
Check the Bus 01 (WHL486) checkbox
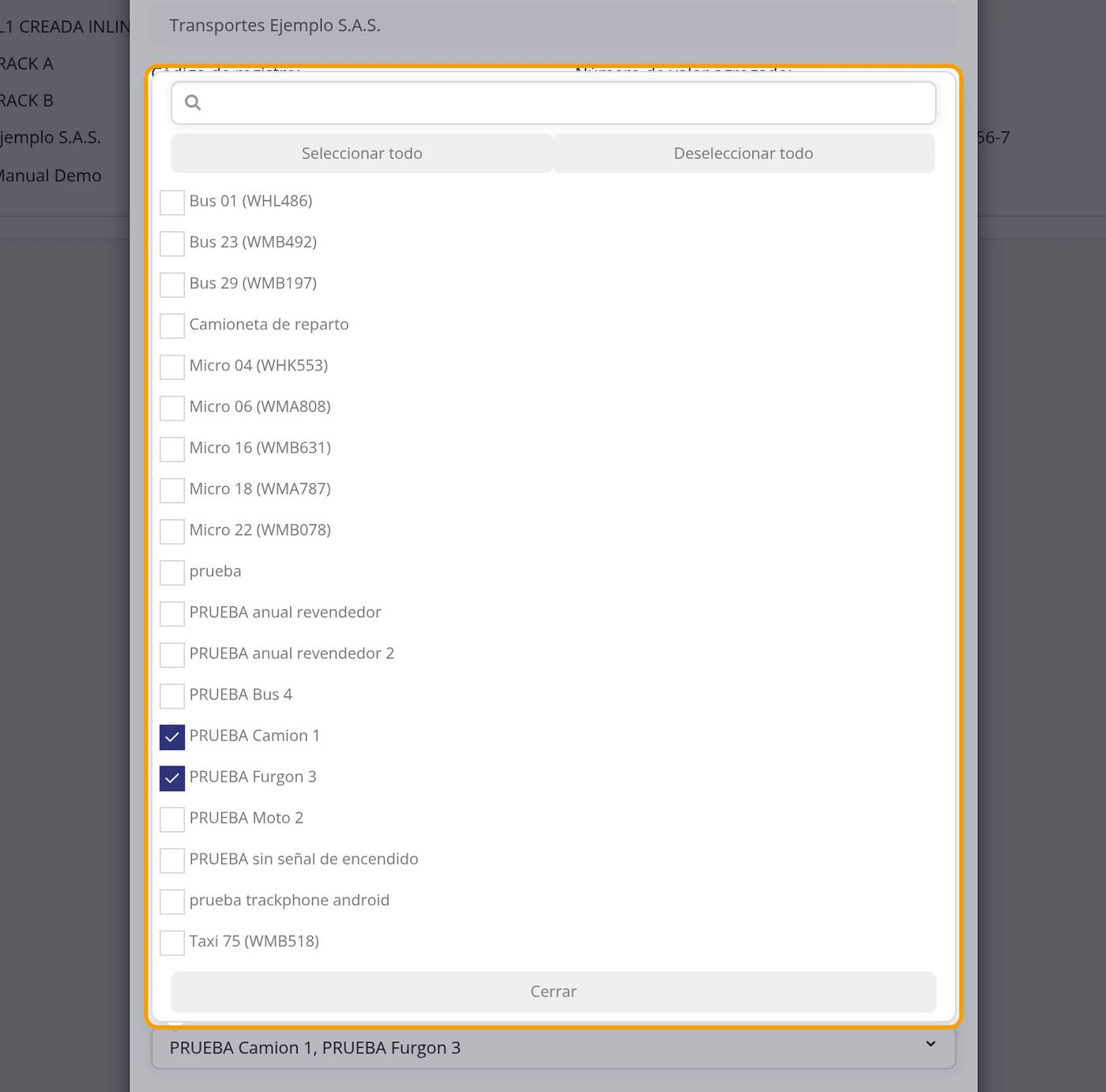click(x=172, y=202)
